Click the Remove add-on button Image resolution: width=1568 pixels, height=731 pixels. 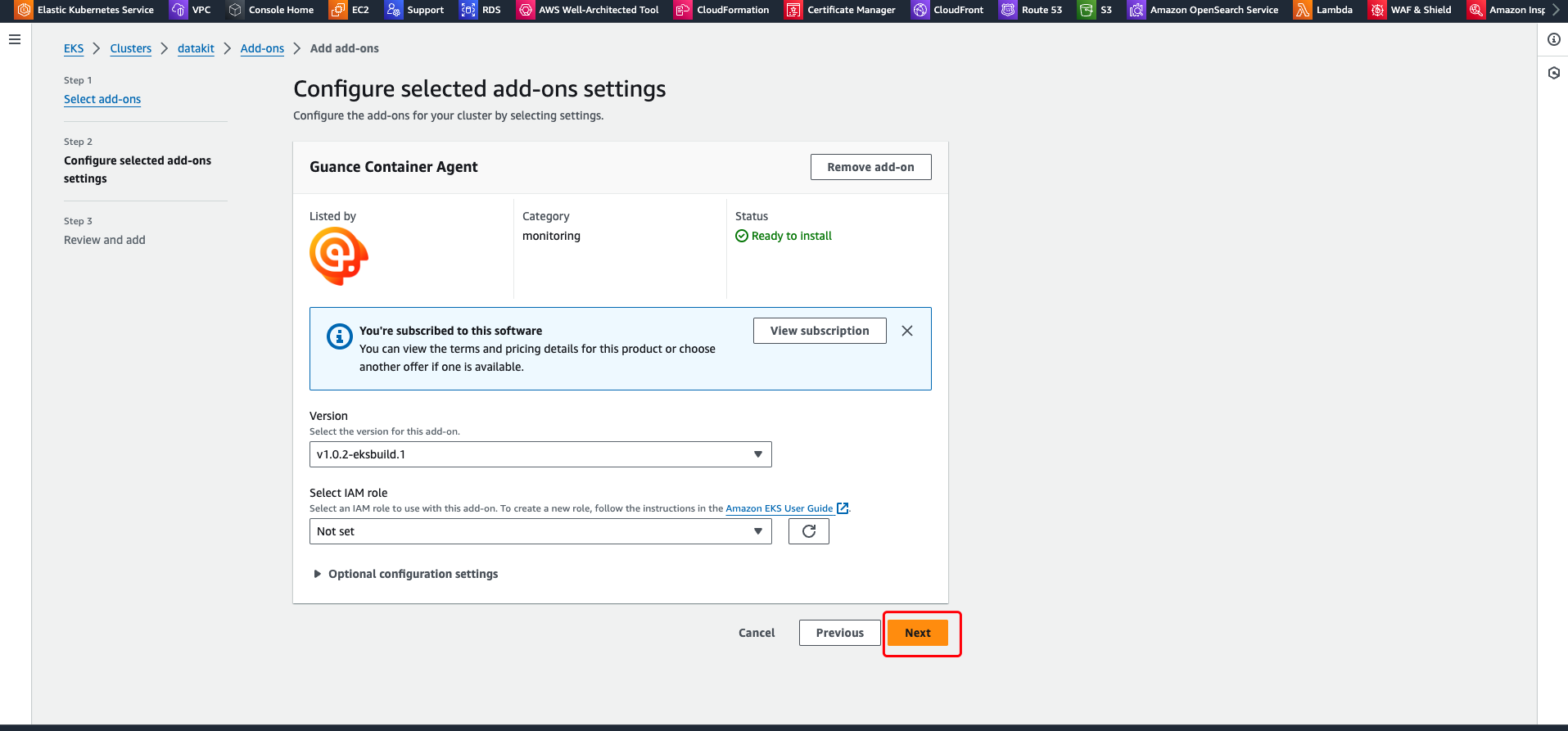(x=870, y=167)
